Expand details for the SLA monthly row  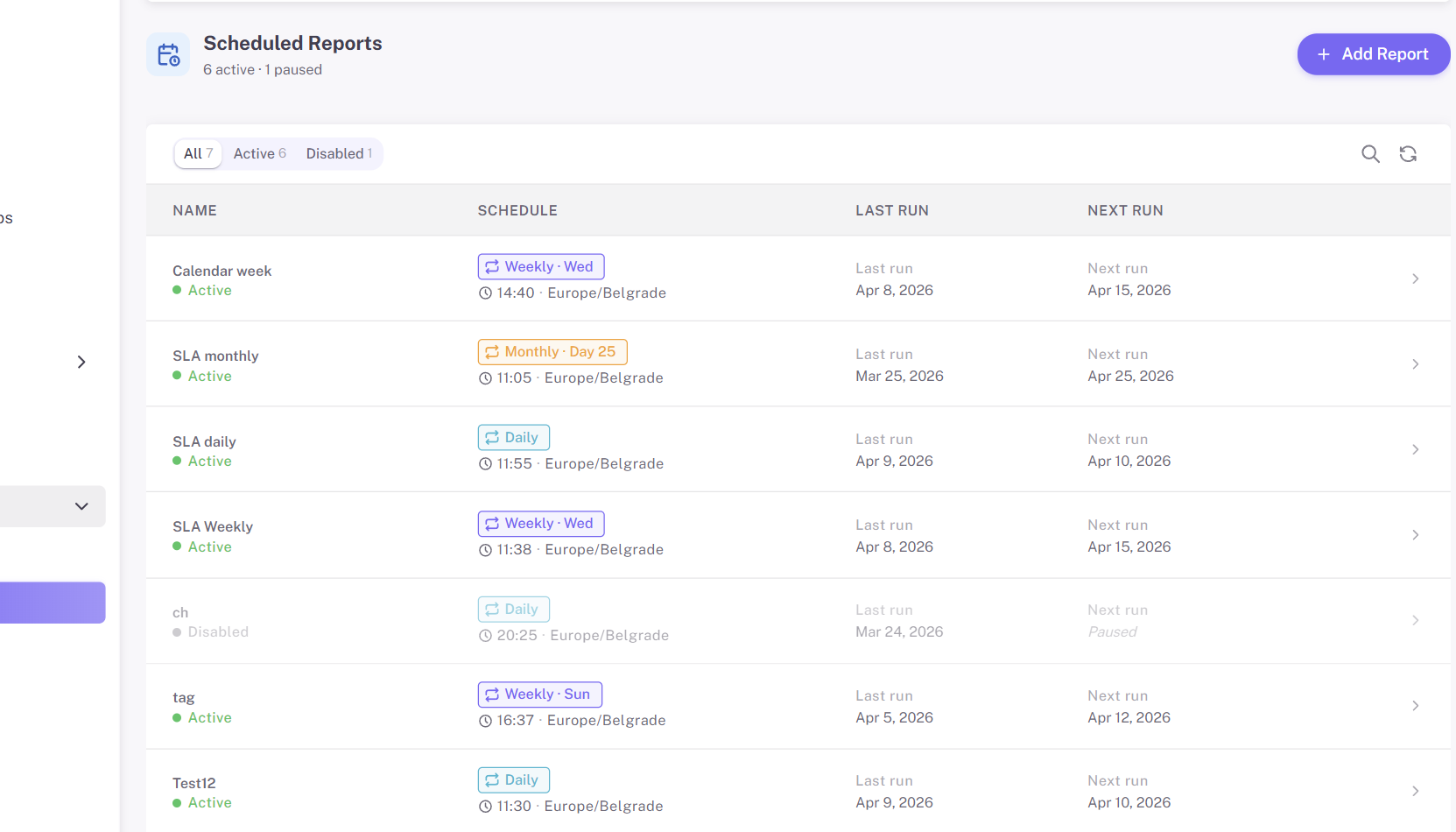[x=1415, y=364]
